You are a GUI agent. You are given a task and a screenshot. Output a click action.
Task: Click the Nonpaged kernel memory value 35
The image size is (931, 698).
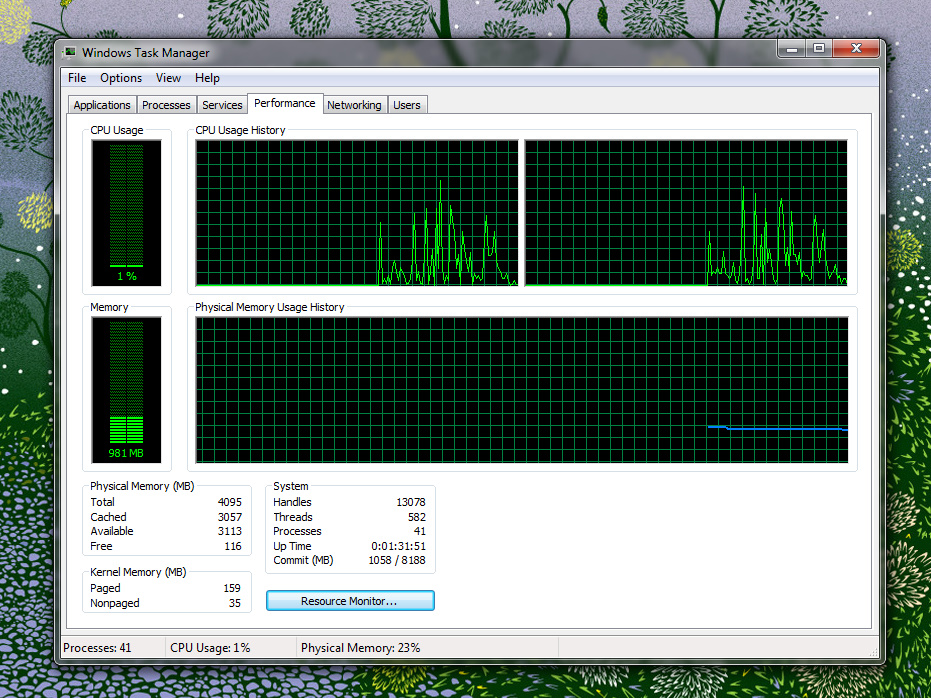[x=235, y=603]
